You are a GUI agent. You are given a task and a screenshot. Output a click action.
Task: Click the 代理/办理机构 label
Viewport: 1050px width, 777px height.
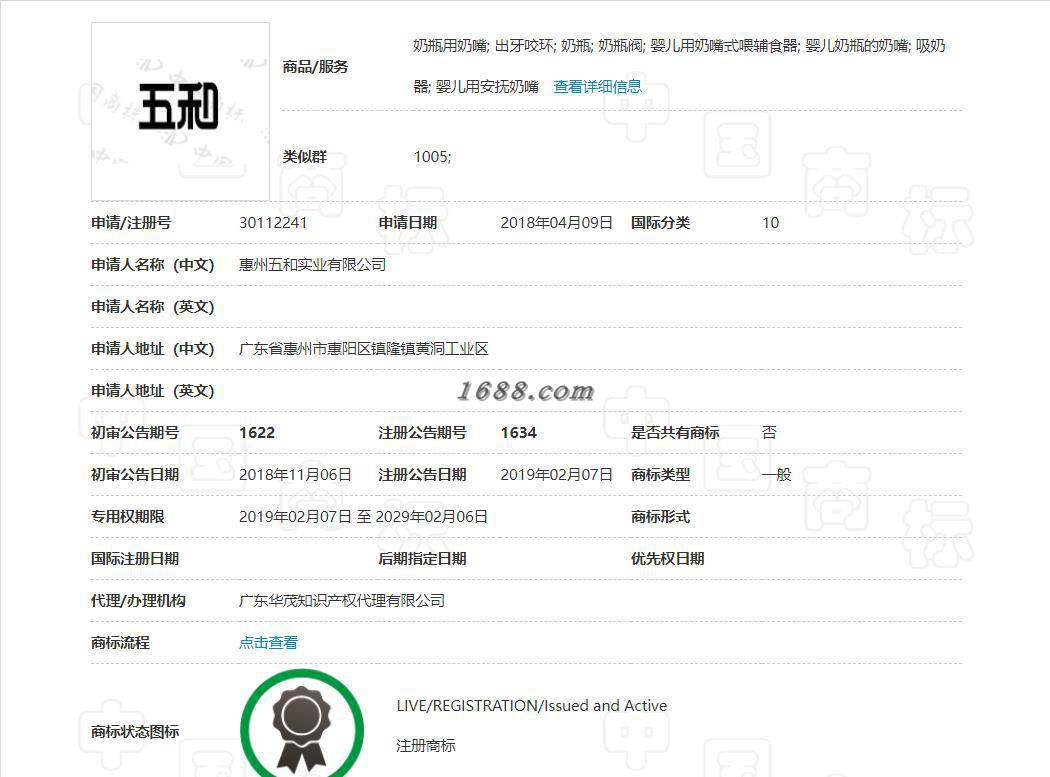pos(139,601)
